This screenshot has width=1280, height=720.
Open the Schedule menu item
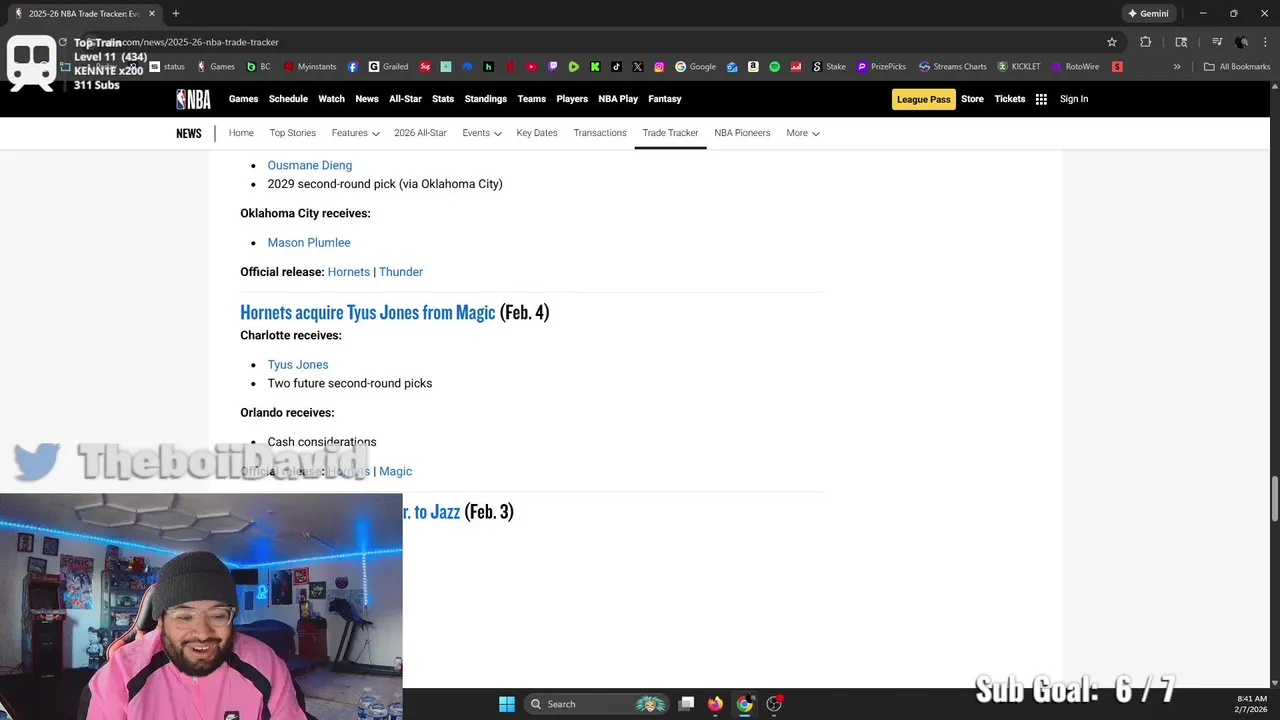pyautogui.click(x=288, y=99)
